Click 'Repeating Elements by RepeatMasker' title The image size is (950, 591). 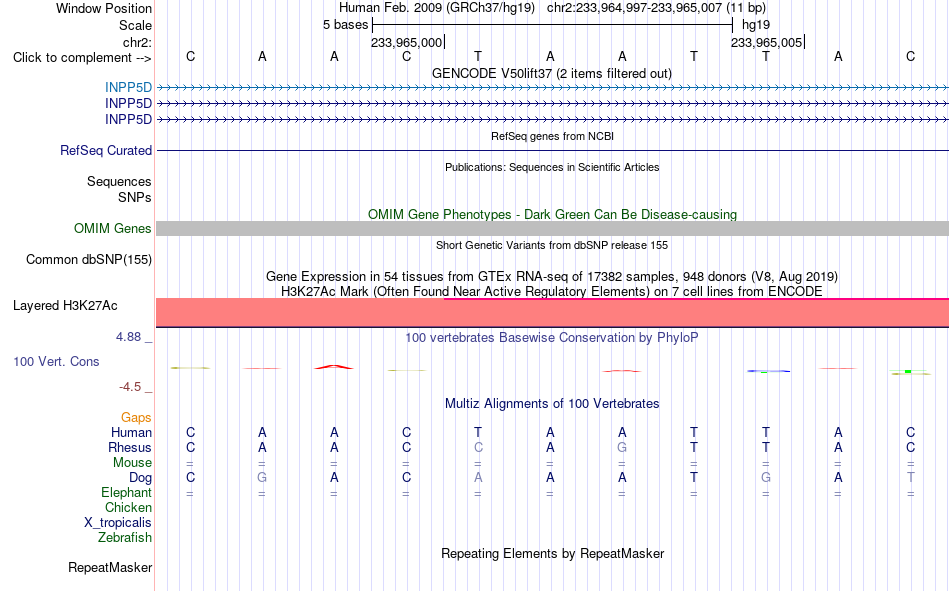(x=553, y=553)
